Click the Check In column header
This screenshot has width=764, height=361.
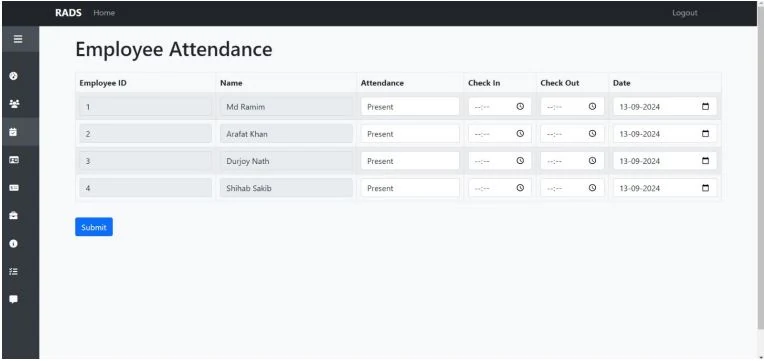point(484,83)
